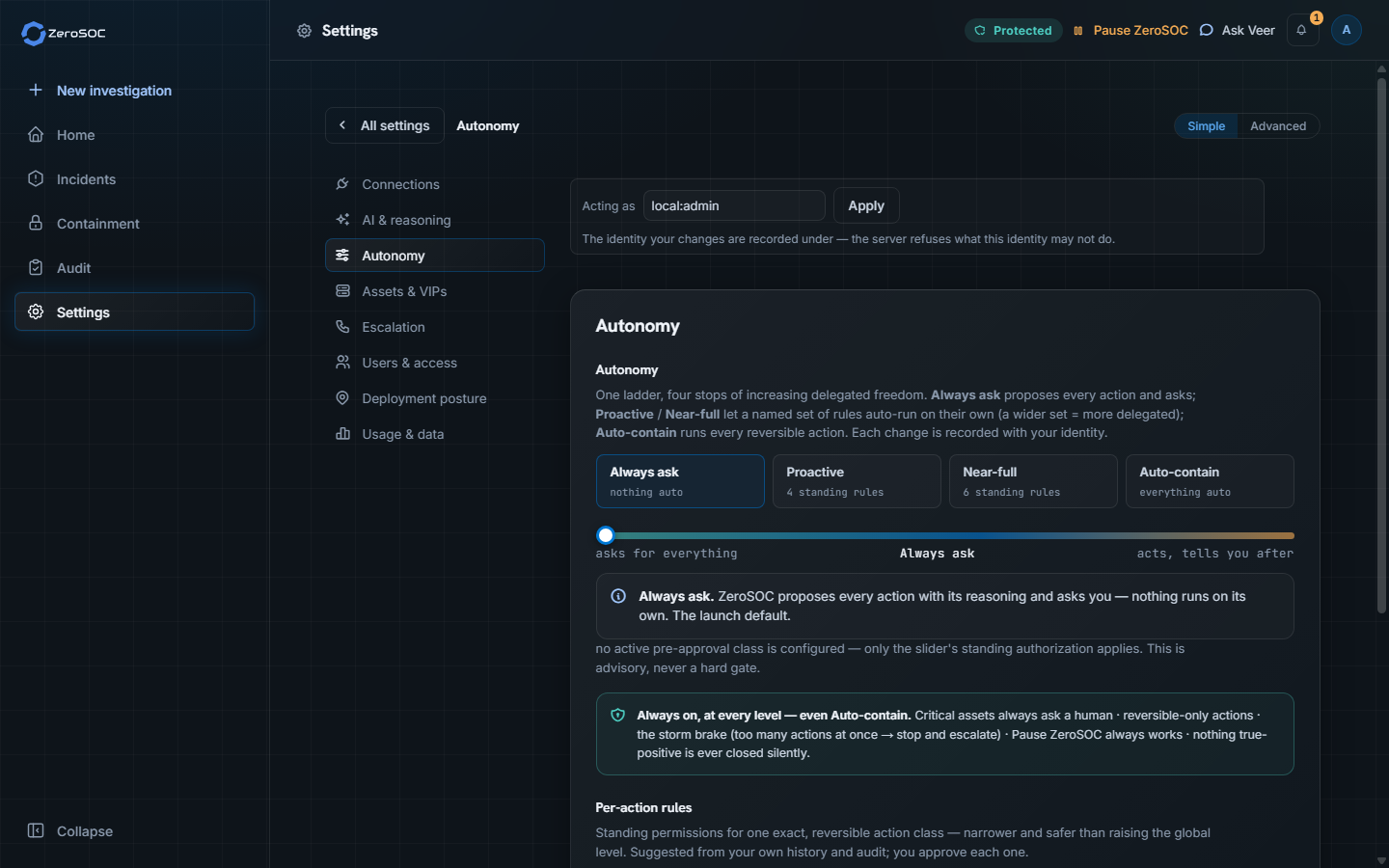Click the 'acts, tells you after' label
The height and width of the screenshot is (868, 1389).
(1215, 554)
